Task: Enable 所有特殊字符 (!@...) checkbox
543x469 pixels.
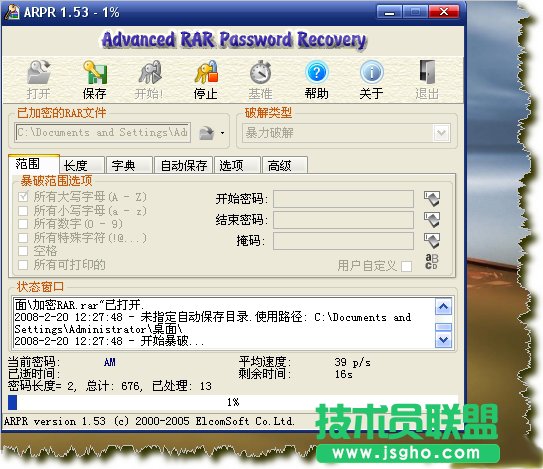Action: click(x=23, y=238)
